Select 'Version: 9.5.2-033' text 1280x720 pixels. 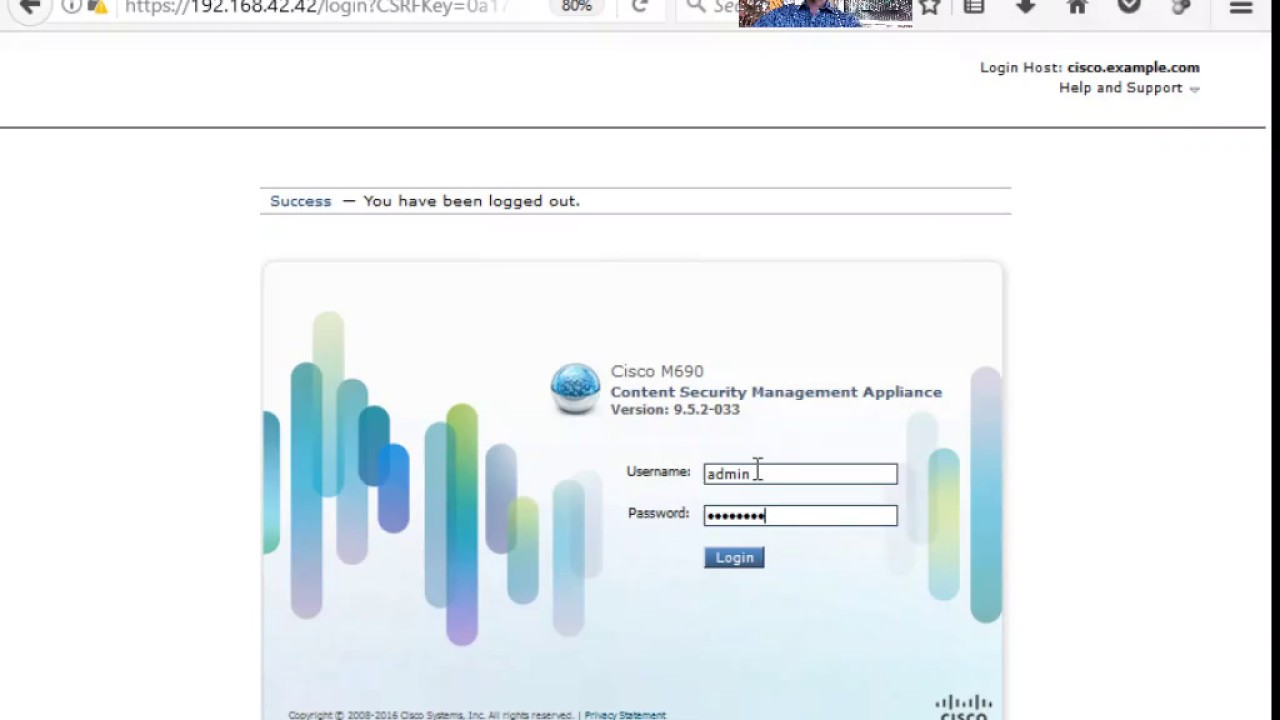pos(675,410)
